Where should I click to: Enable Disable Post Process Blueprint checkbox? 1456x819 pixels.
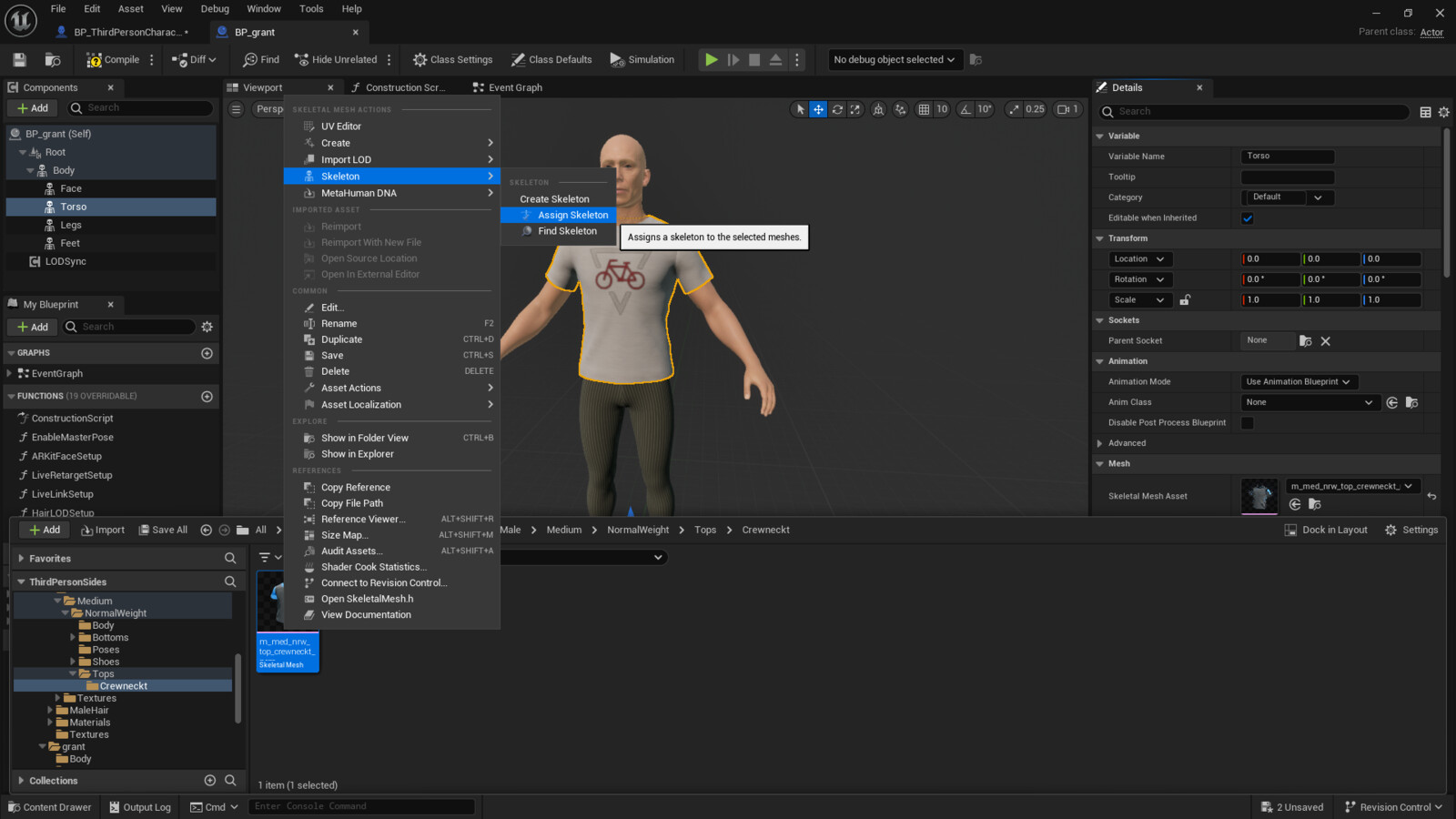click(1248, 423)
